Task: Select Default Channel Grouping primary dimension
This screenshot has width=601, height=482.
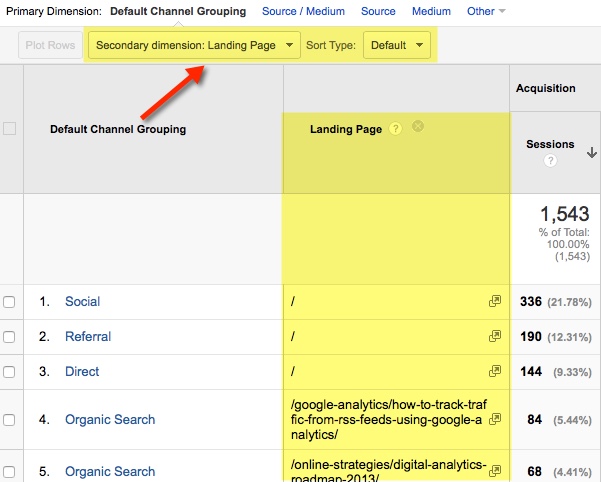Action: [178, 11]
